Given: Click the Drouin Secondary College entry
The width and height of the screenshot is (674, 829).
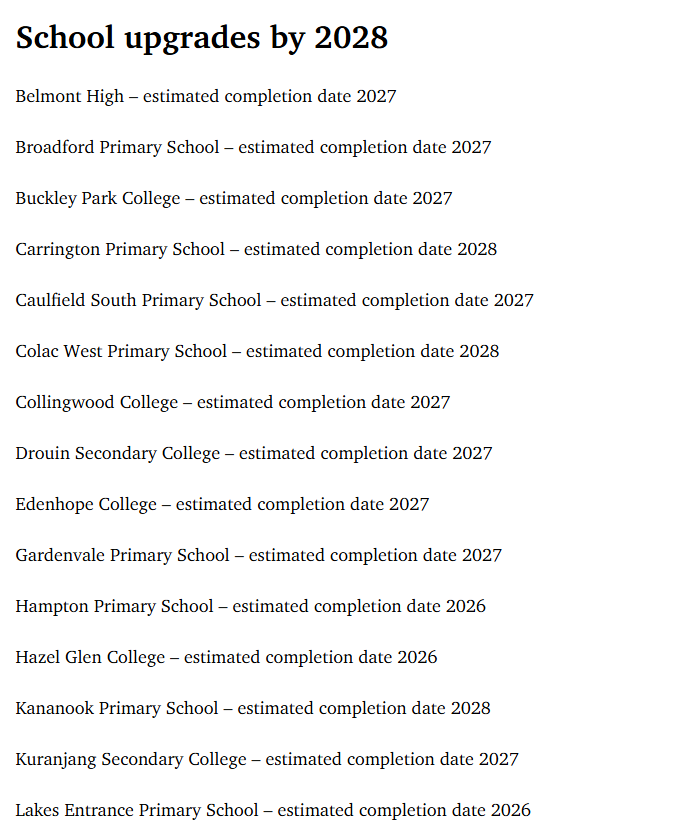Looking at the screenshot, I should point(254,454).
